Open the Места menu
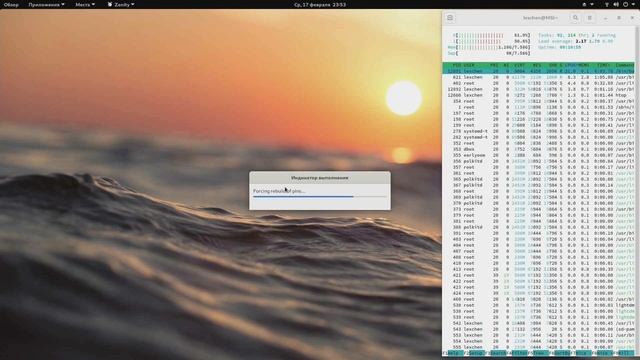The width and height of the screenshot is (640, 360). pos(85,4)
